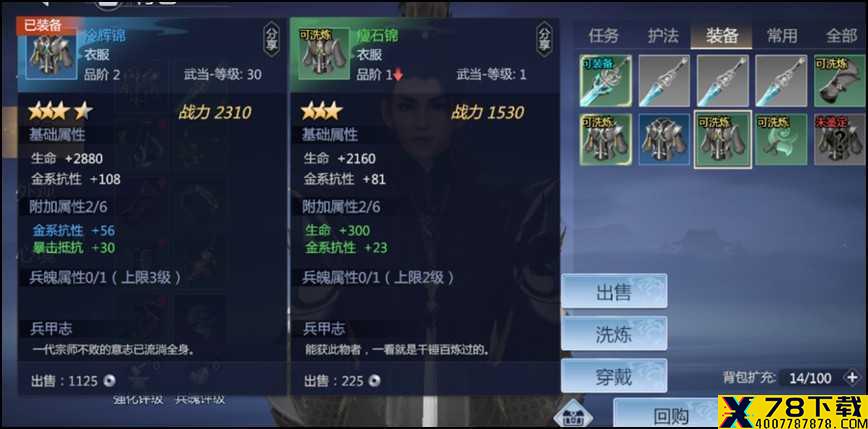Select the equippable sword item in inventory

coord(606,80)
